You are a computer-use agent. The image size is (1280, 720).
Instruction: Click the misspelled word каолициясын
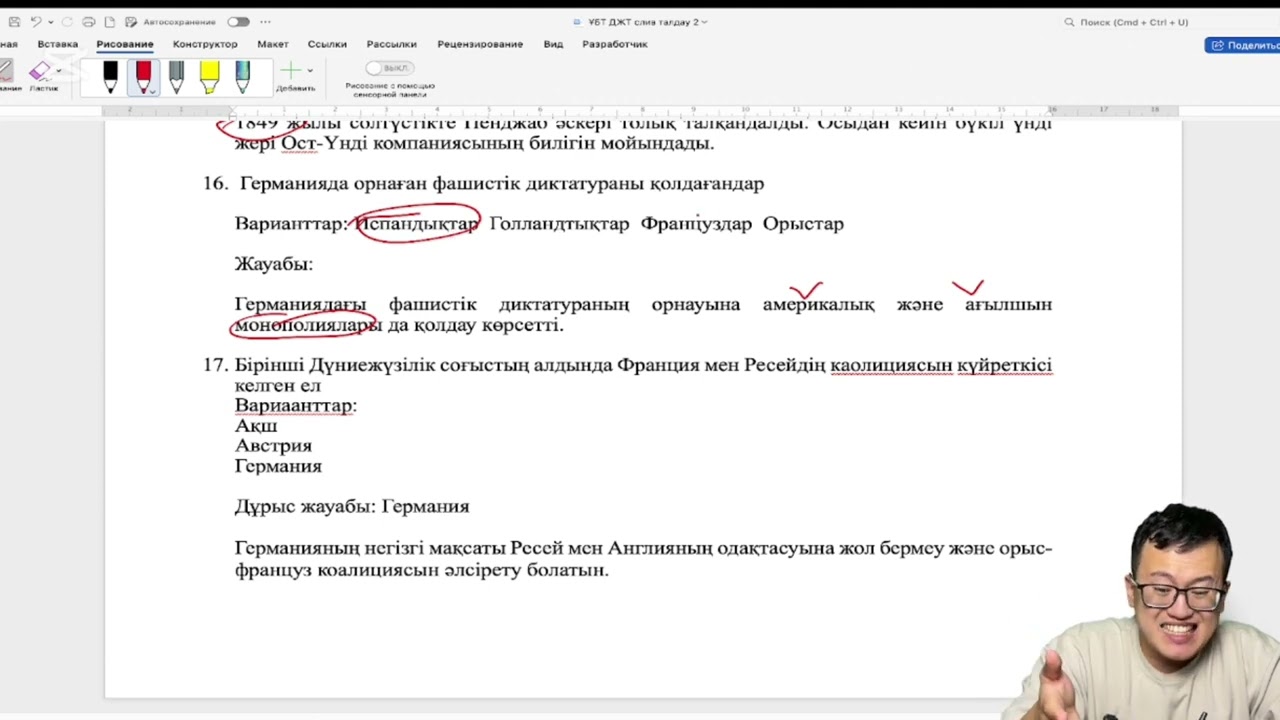[x=891, y=366]
